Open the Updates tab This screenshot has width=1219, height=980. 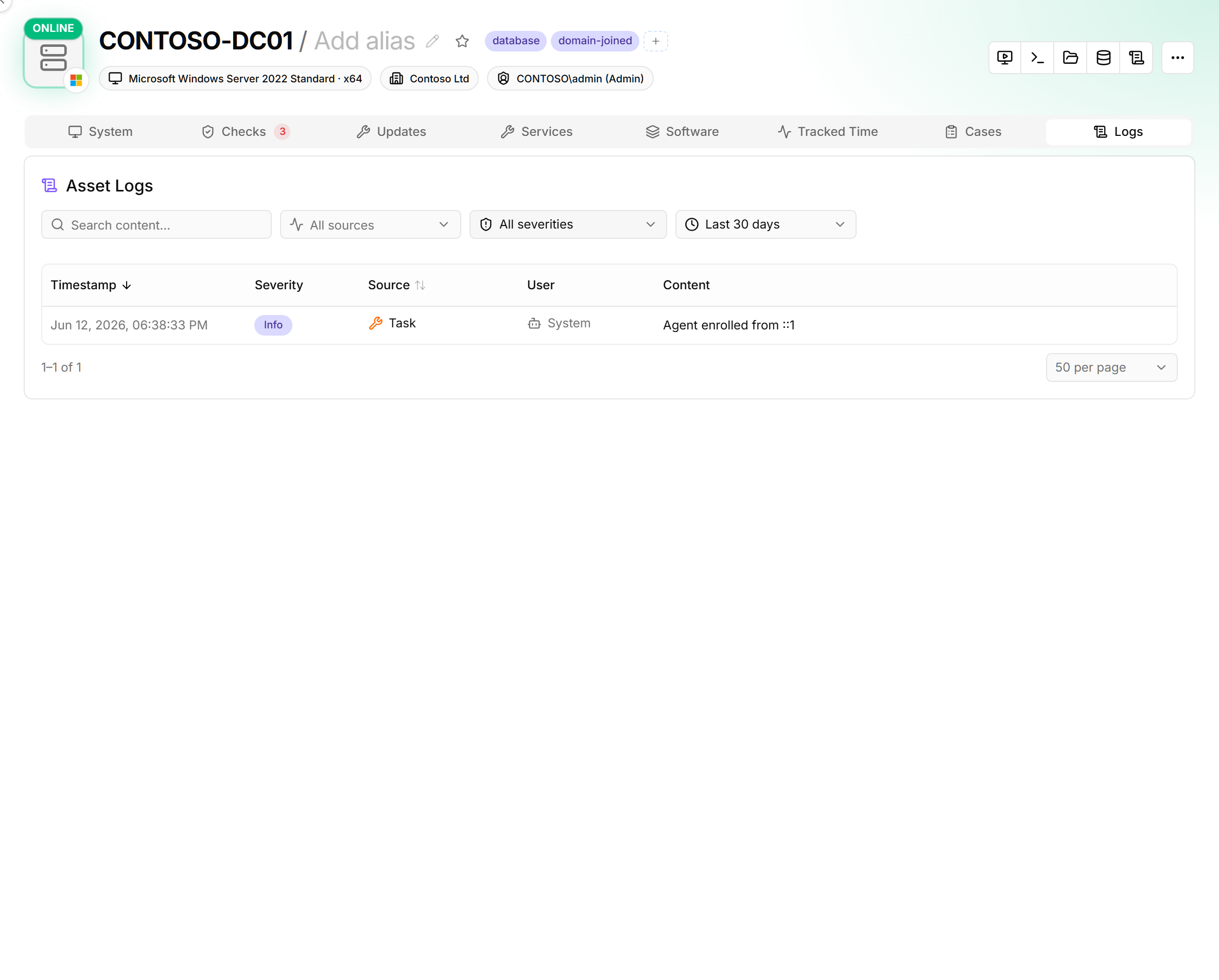click(391, 132)
